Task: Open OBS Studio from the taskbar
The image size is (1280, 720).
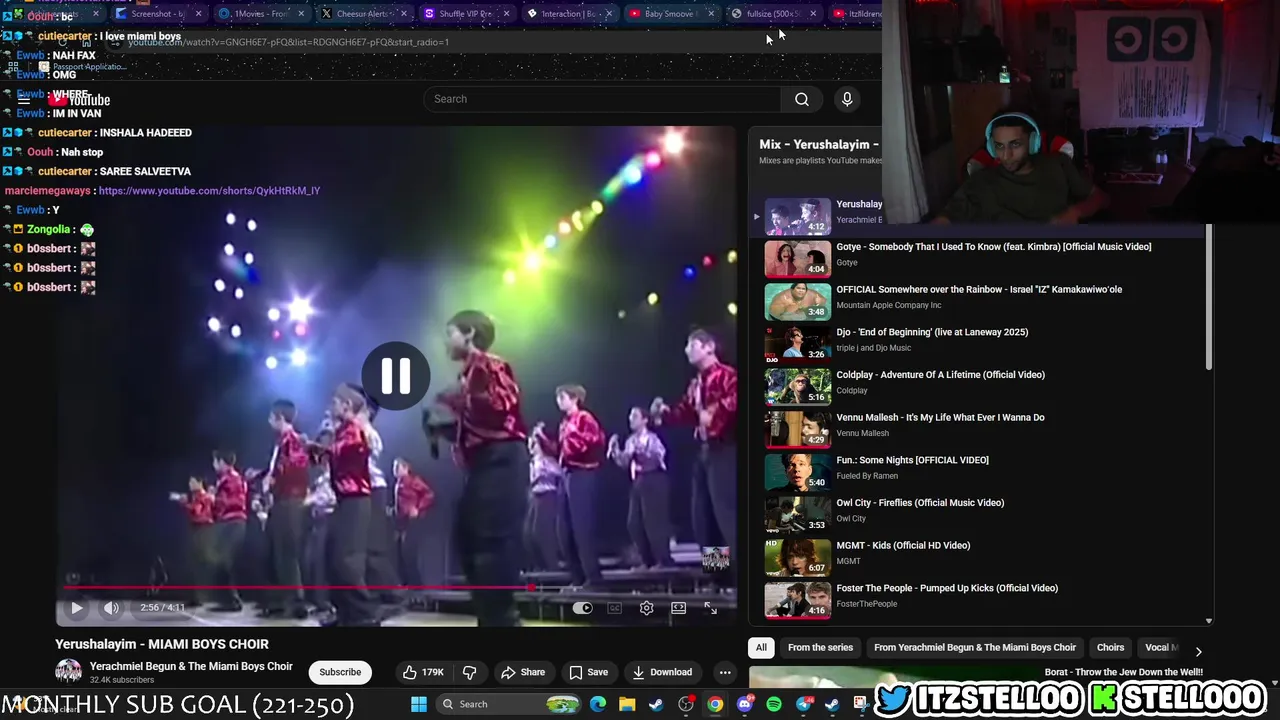Action: click(686, 704)
